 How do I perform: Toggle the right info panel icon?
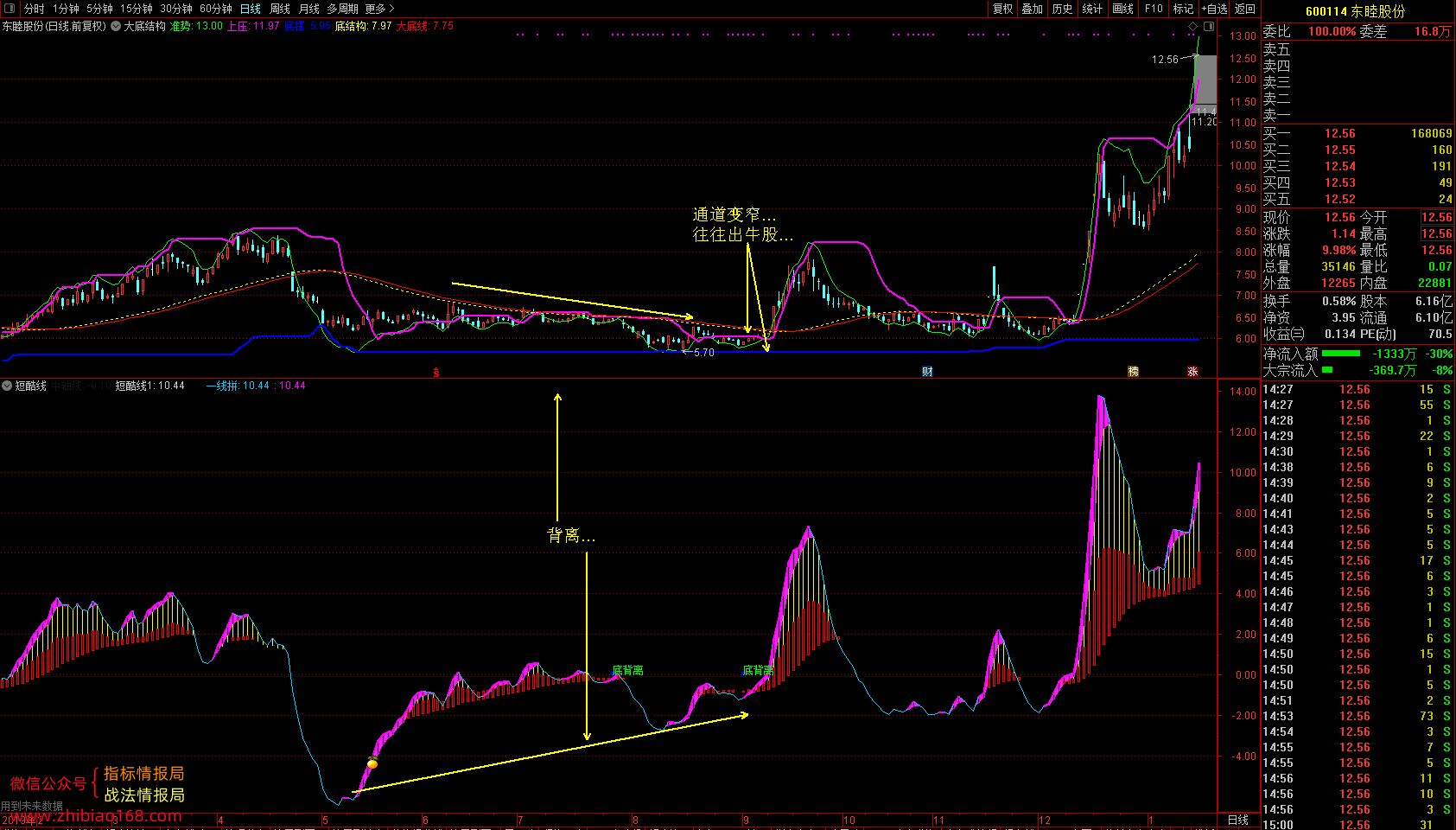point(1209,26)
